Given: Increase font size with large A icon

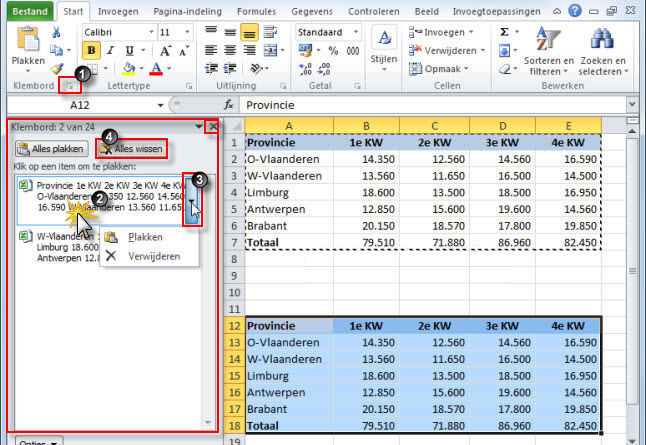Looking at the screenshot, I should point(165,51).
